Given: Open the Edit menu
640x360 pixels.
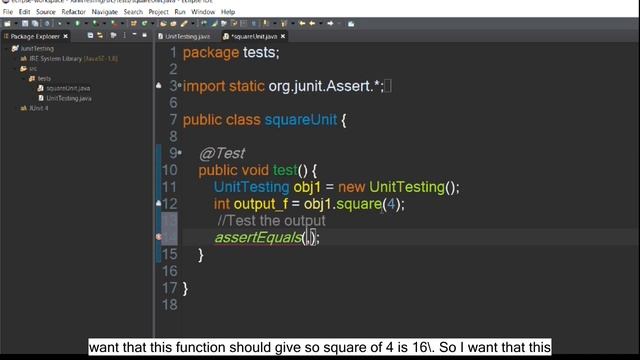Looking at the screenshot, I should 24,12.
